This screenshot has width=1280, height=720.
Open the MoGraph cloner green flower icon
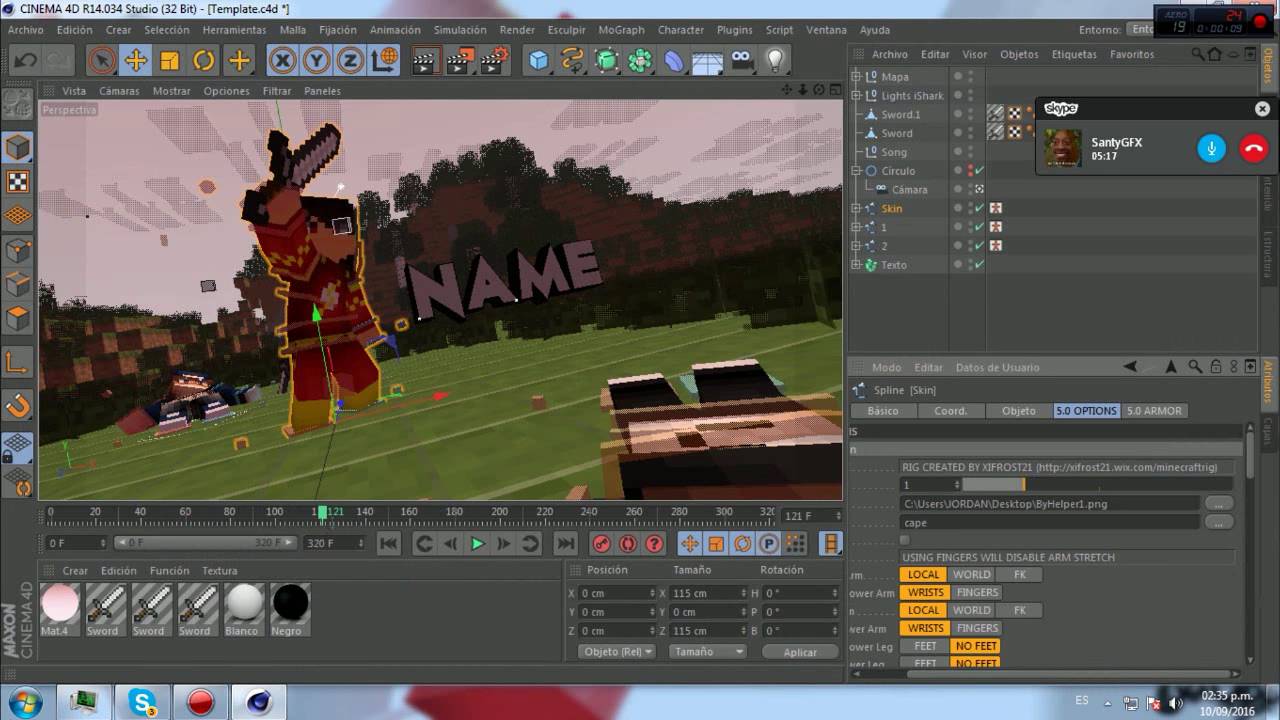tap(641, 61)
